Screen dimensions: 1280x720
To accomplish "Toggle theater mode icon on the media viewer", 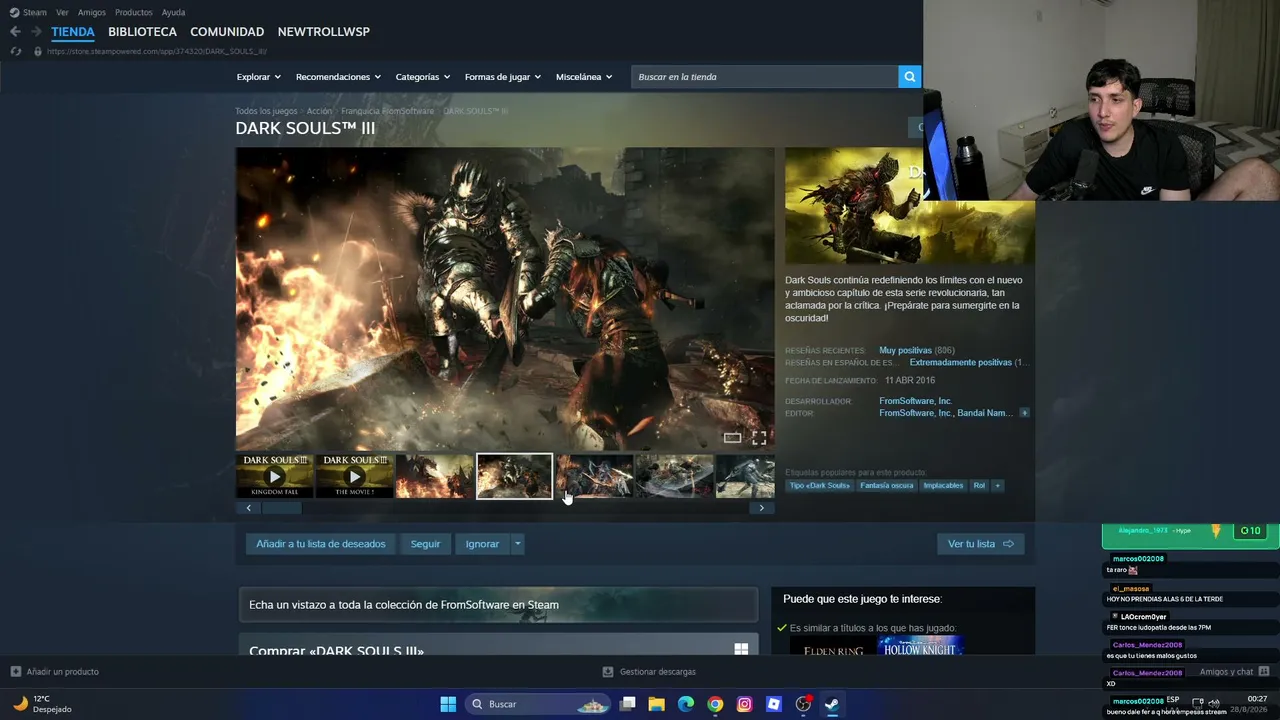I will [x=733, y=438].
